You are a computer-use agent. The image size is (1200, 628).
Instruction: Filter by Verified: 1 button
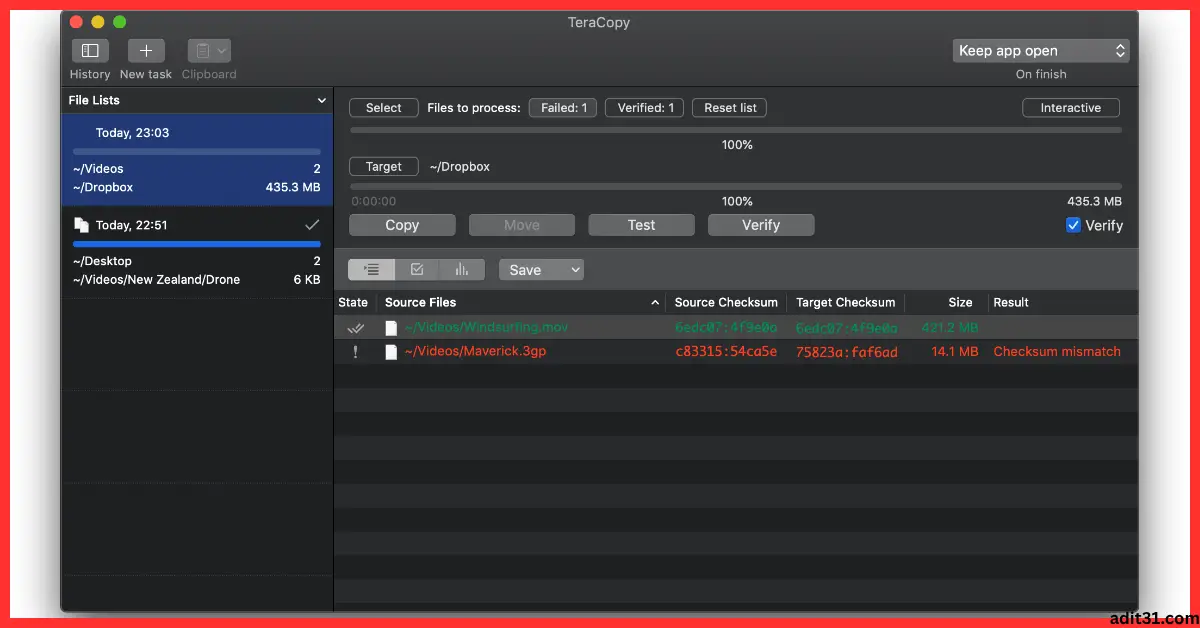pyautogui.click(x=645, y=108)
